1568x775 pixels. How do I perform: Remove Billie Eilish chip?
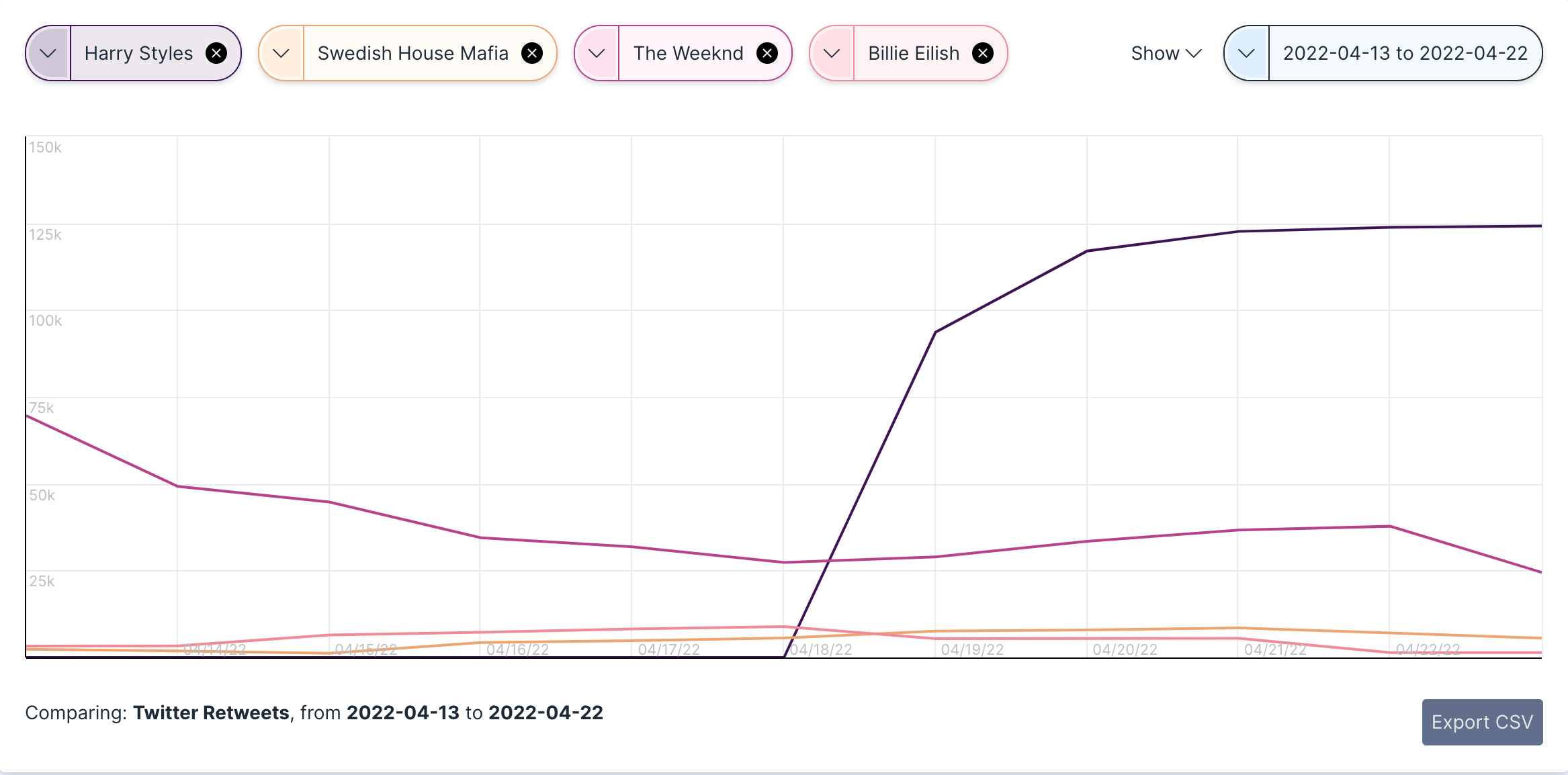point(983,53)
